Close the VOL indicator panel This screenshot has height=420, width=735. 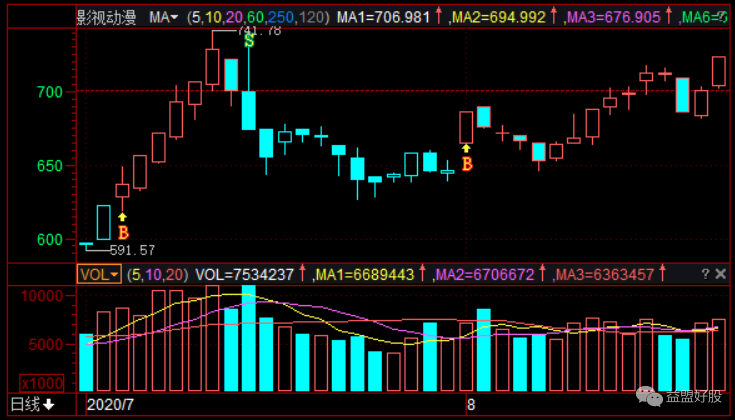720,274
